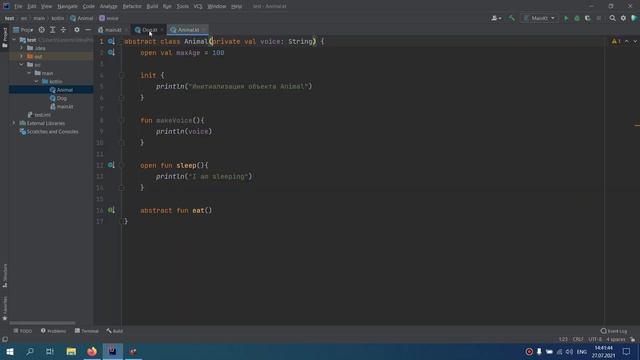Open the Navigate menu
Screen dimensions: 640x360
pyautogui.click(x=67, y=7)
